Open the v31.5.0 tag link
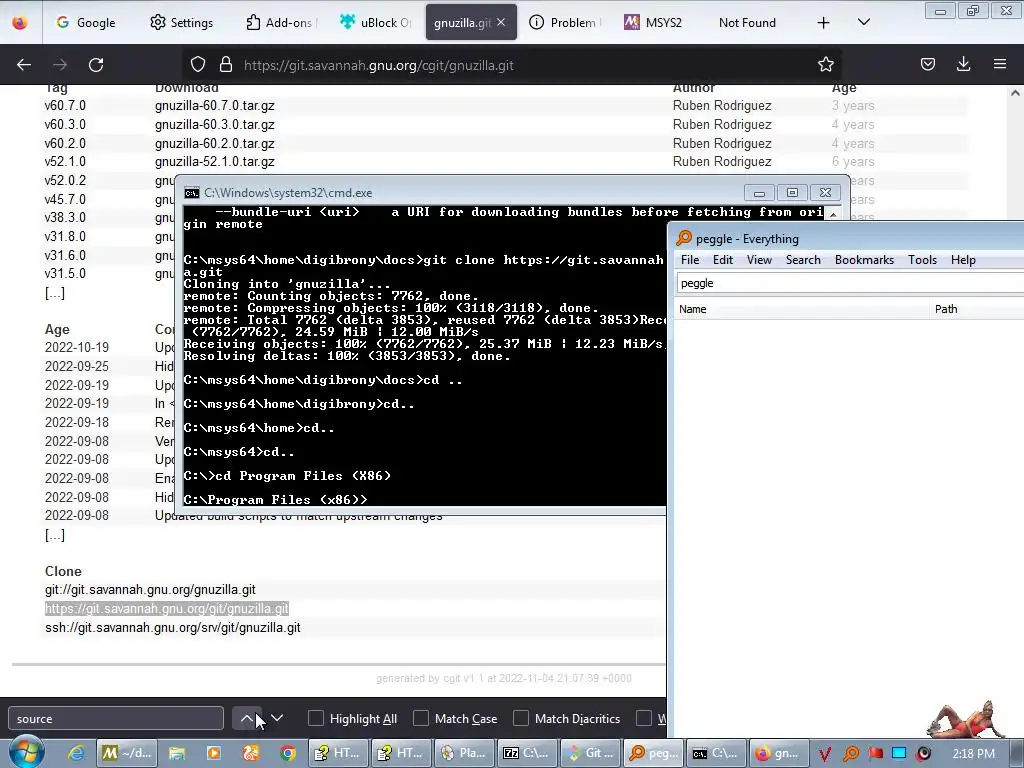 65,273
